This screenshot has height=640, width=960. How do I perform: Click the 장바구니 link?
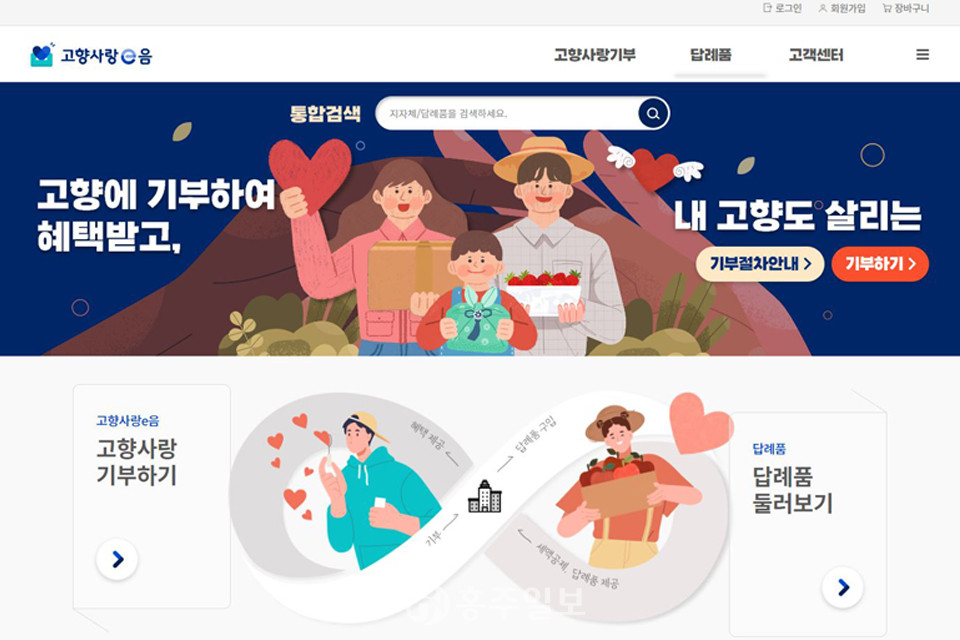tap(912, 8)
